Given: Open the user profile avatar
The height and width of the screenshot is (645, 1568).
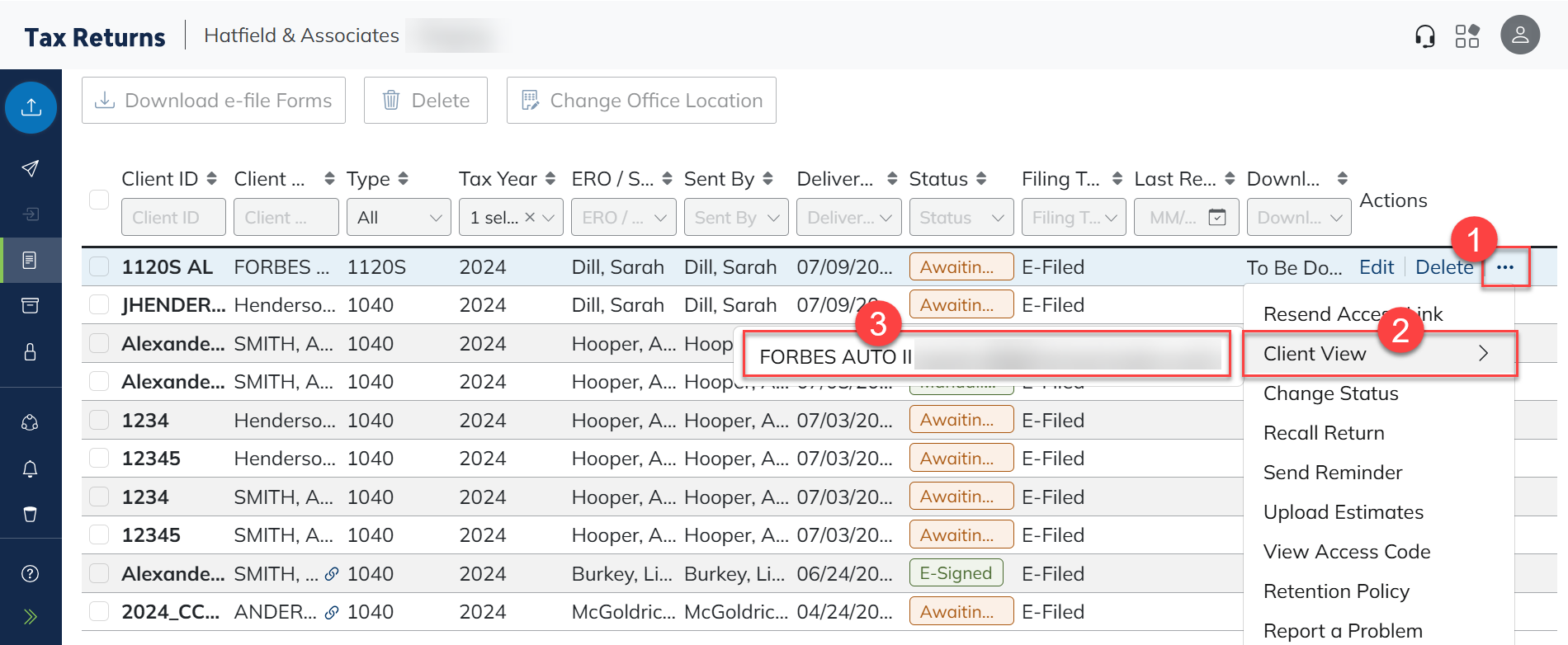Looking at the screenshot, I should [x=1519, y=35].
